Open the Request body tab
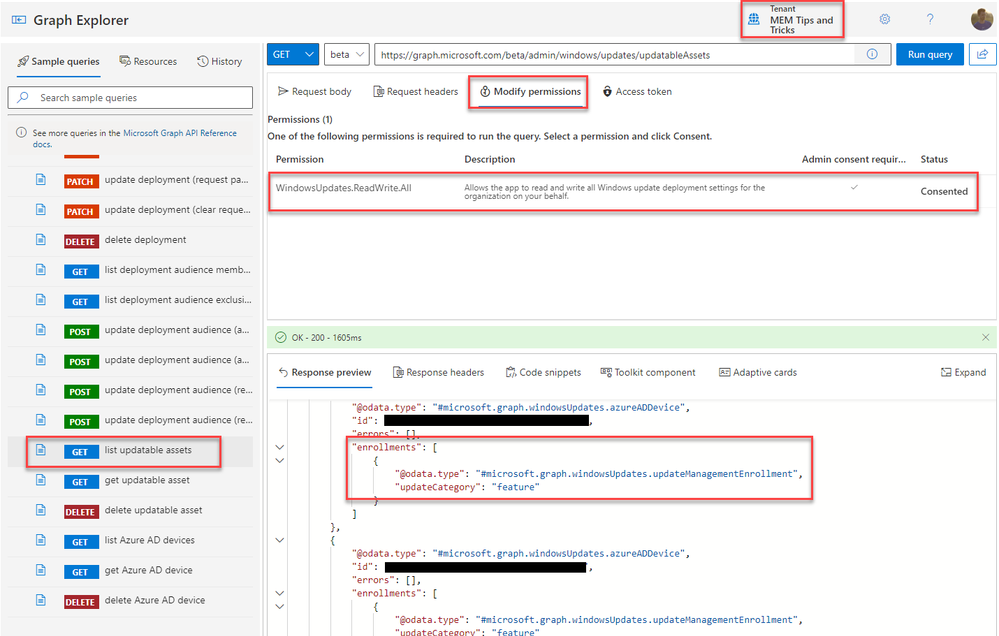The image size is (999, 636). (315, 92)
